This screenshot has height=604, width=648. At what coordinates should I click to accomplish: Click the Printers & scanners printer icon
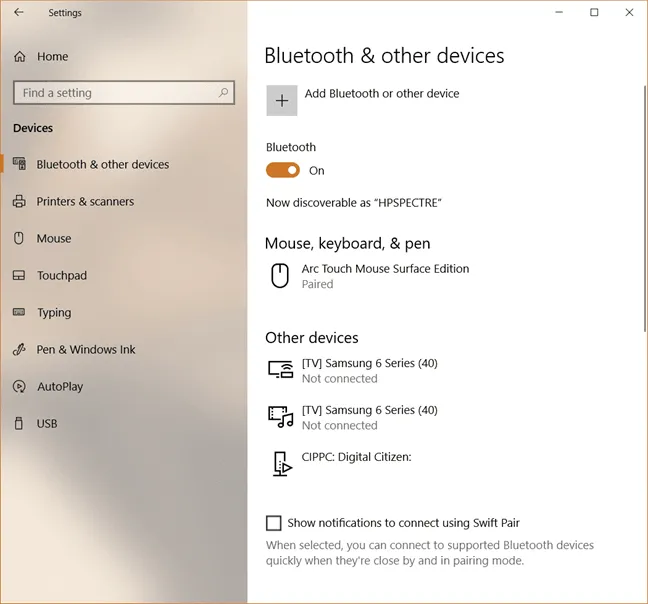click(19, 202)
